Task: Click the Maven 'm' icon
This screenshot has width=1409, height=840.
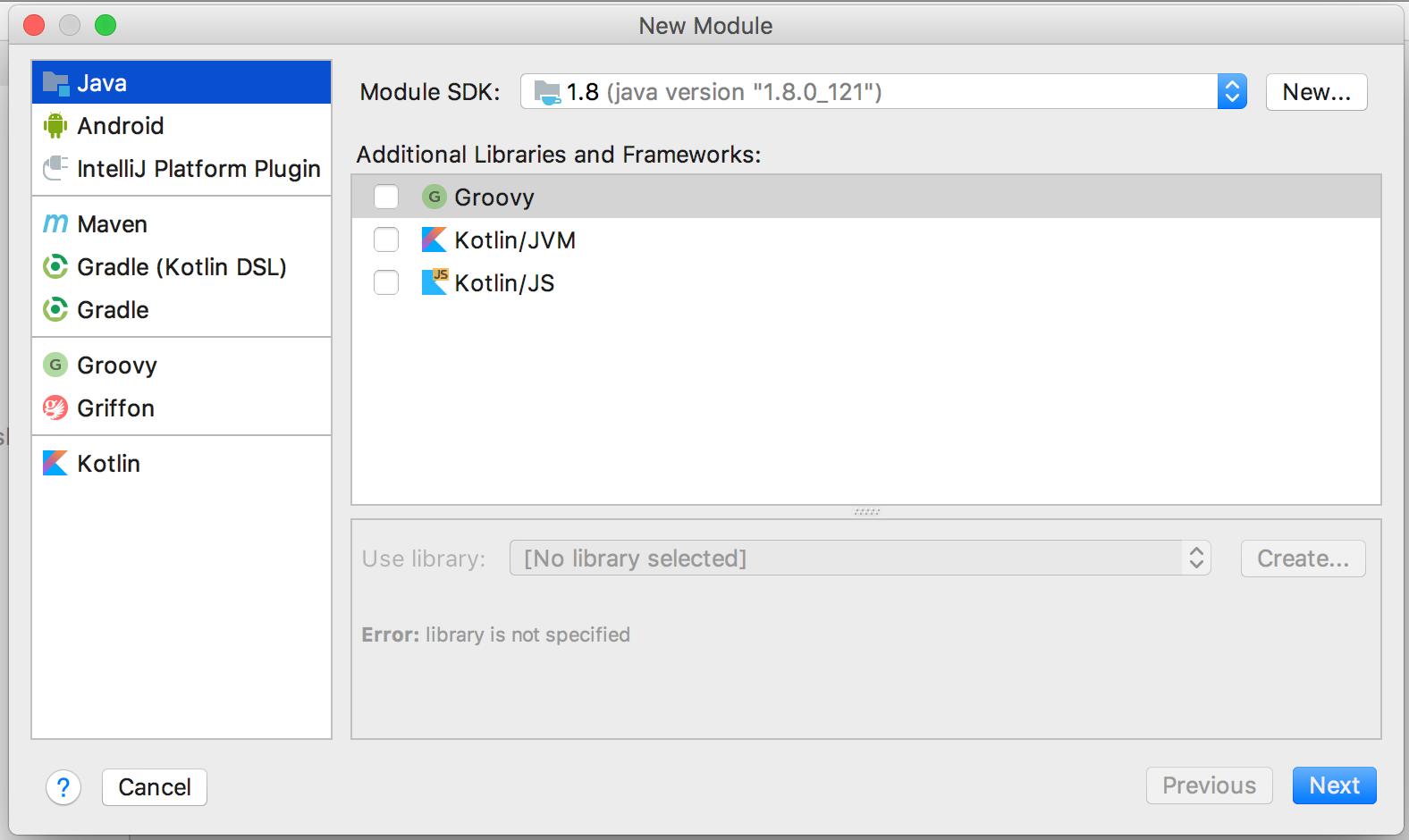Action: pos(55,223)
